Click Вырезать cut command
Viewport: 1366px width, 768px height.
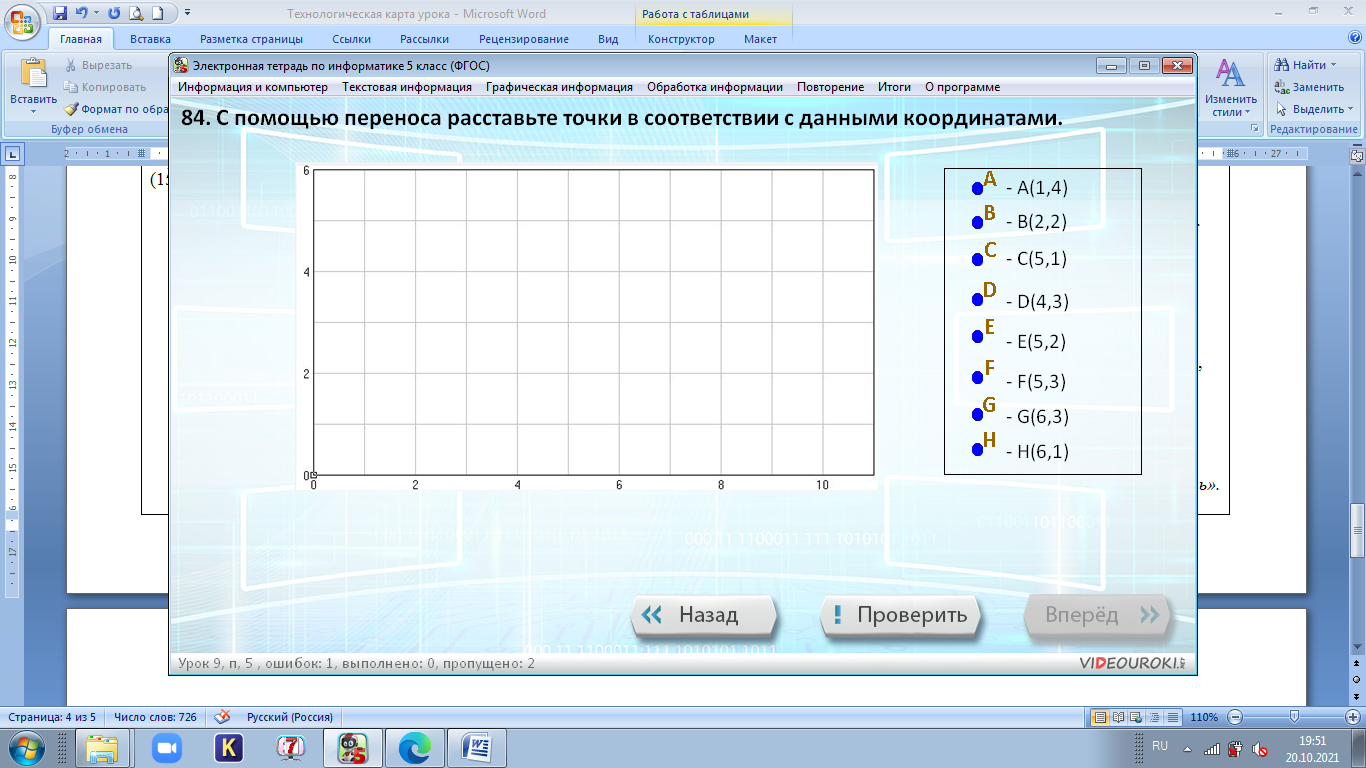tap(99, 65)
